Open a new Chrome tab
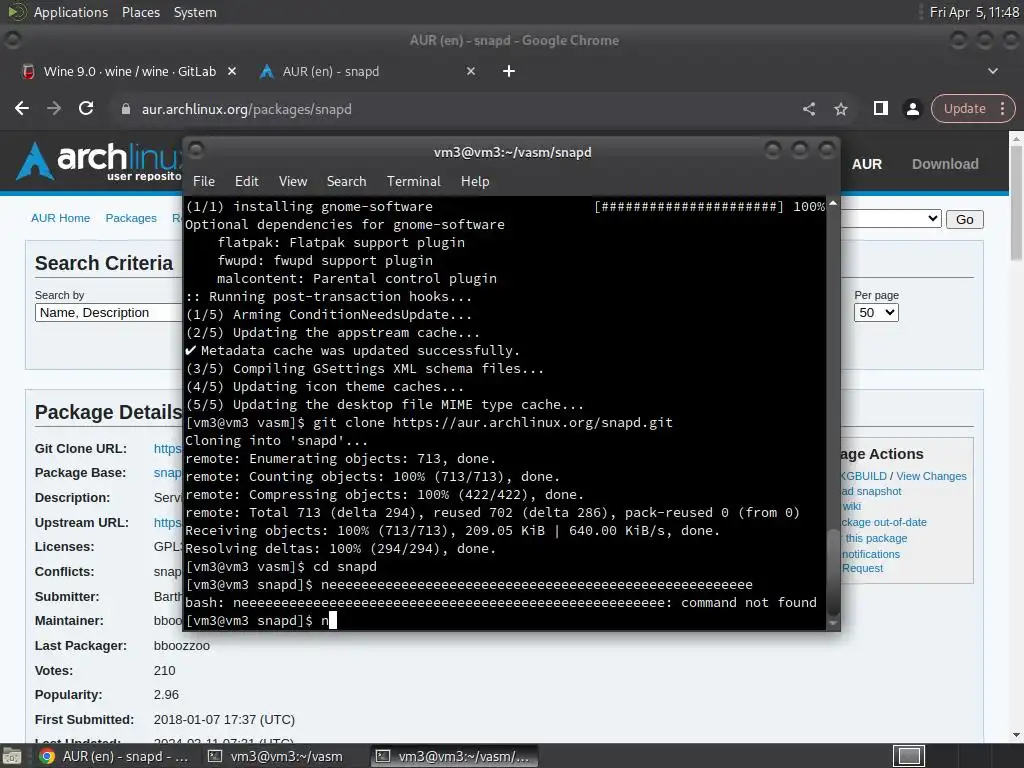The image size is (1024, 768). (509, 71)
